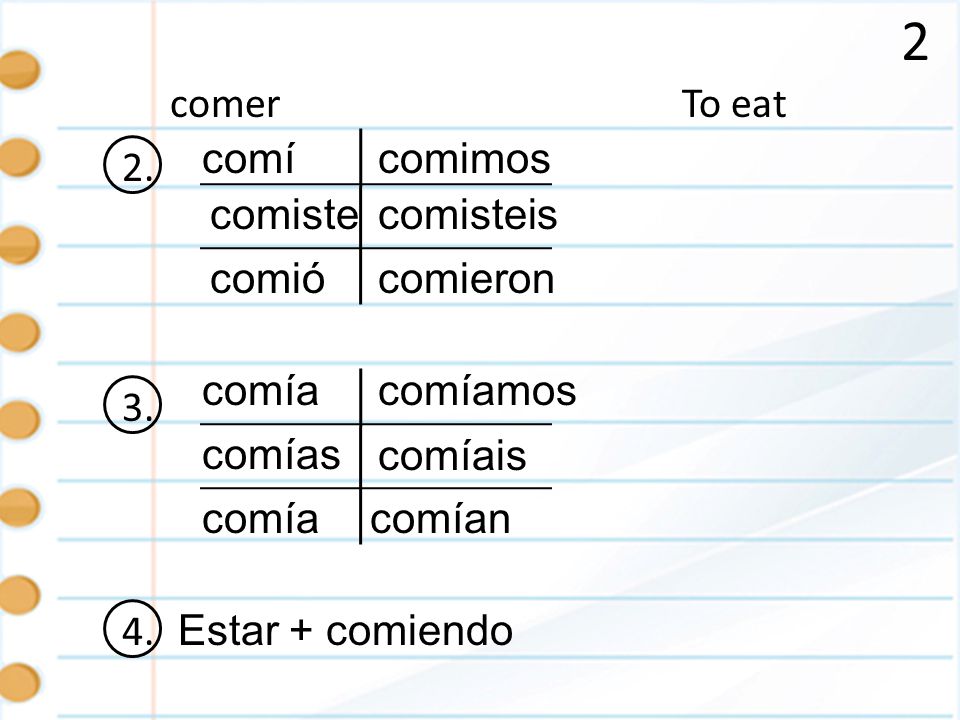Screen dimensions: 960x720
Task: Click the word comíamos
Action: [477, 391]
